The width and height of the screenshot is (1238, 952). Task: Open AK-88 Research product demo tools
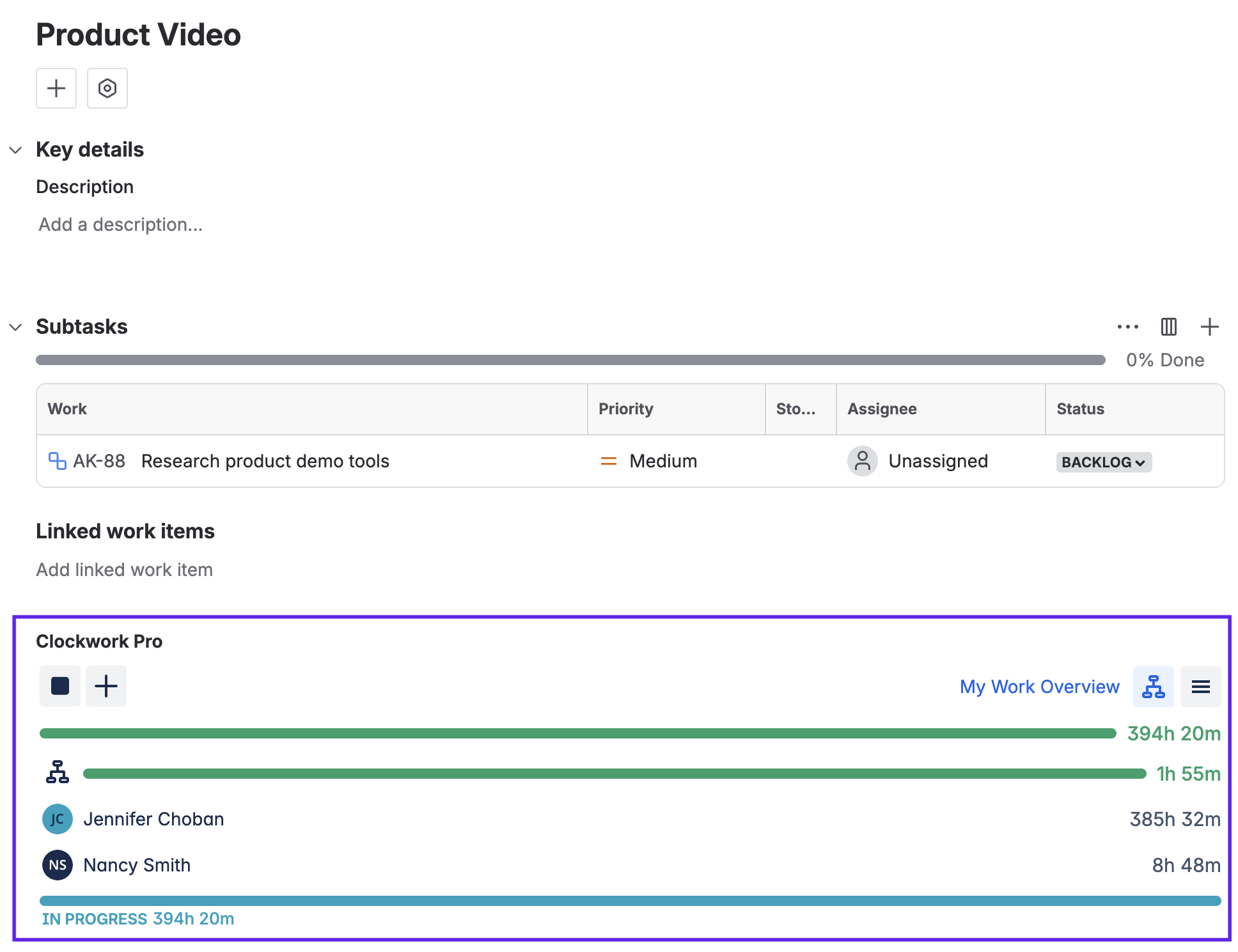(x=265, y=461)
